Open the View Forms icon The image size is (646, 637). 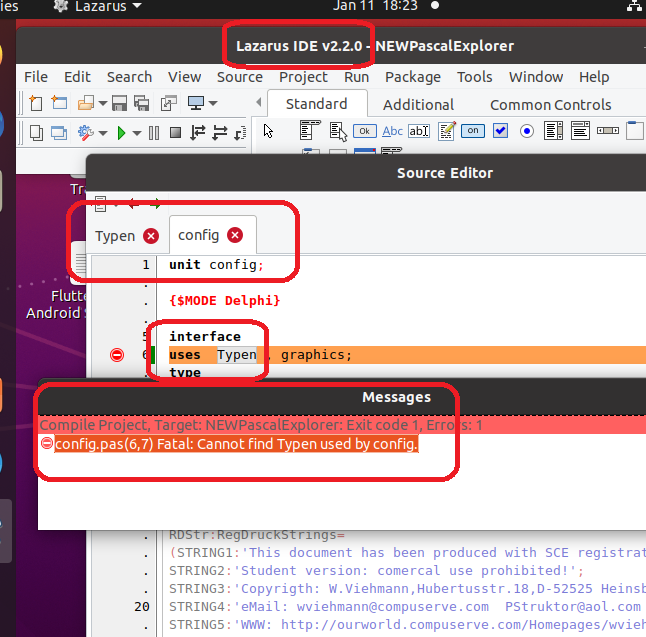(x=59, y=133)
